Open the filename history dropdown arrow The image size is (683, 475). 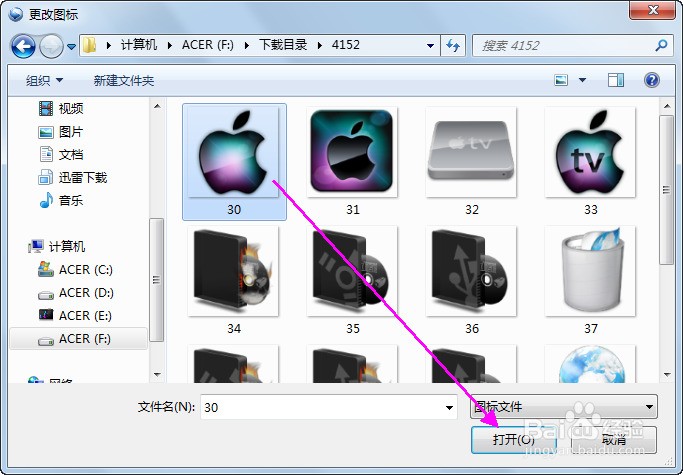[x=449, y=407]
